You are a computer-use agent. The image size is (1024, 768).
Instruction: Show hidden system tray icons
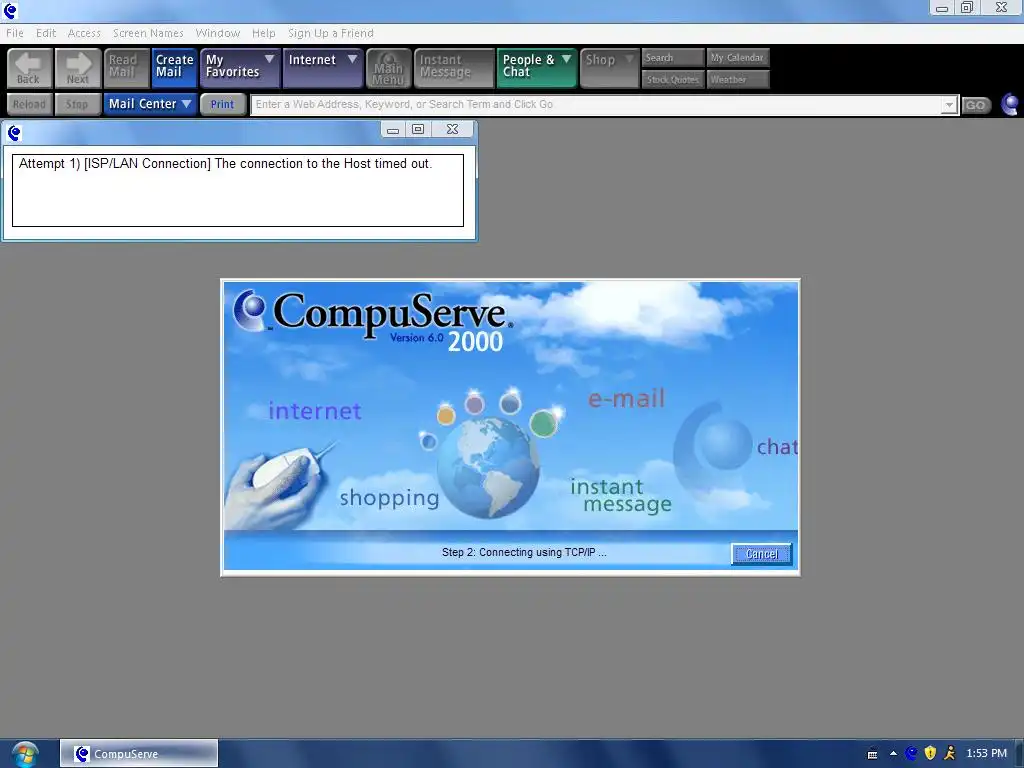[893, 754]
